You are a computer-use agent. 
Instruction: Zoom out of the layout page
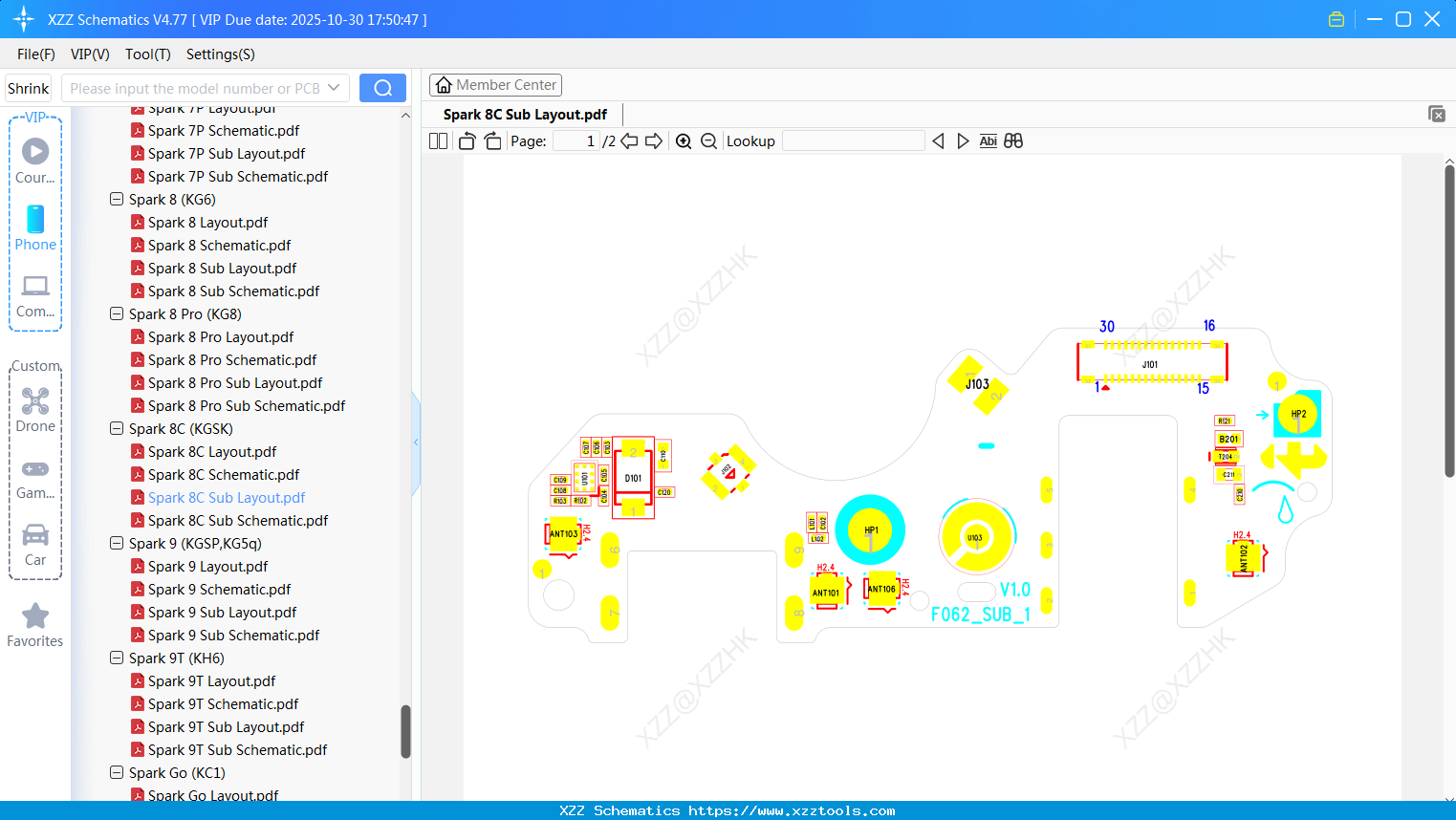coord(707,140)
